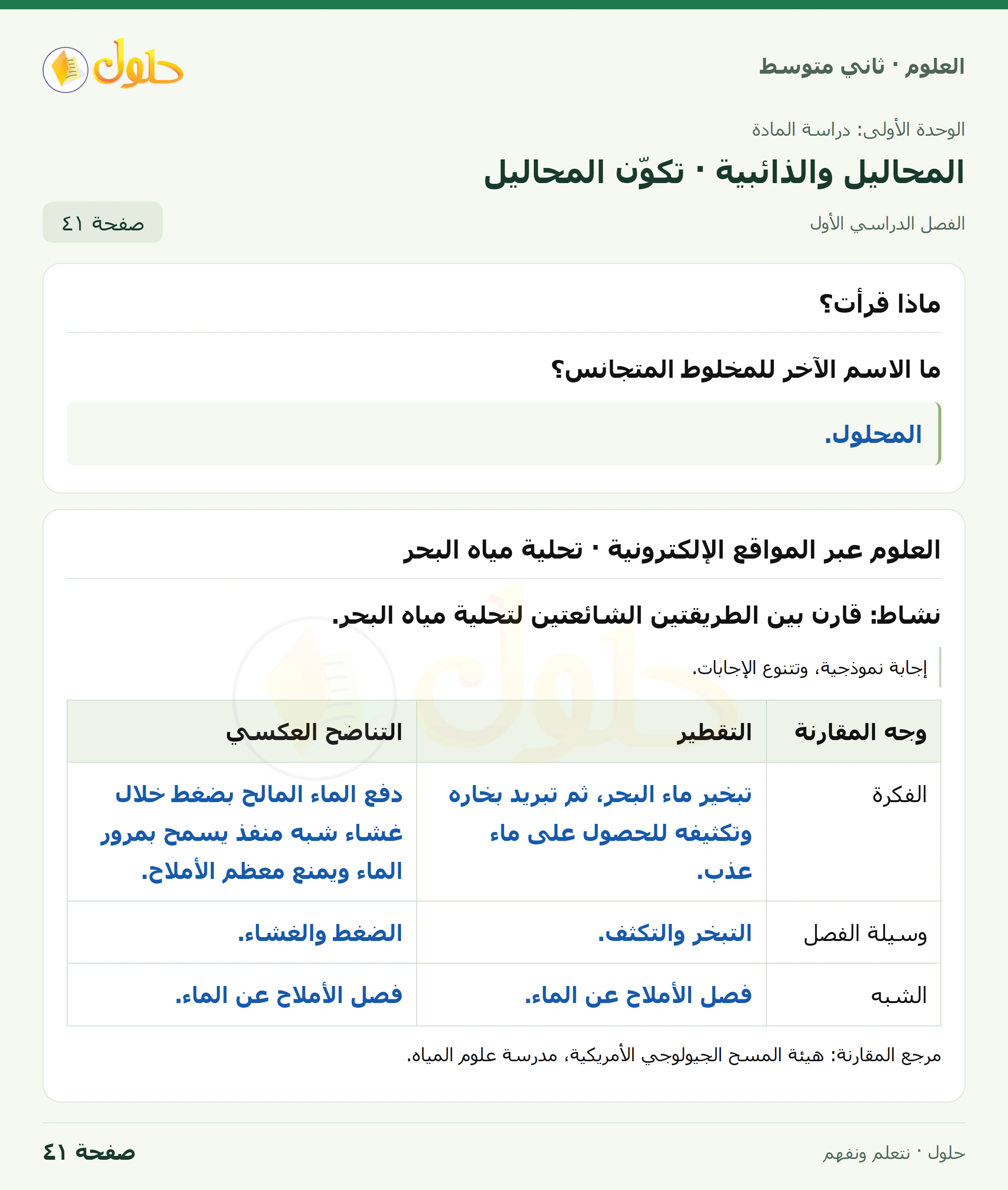
Task: Click the حلول logo icon
Action: 113,66
